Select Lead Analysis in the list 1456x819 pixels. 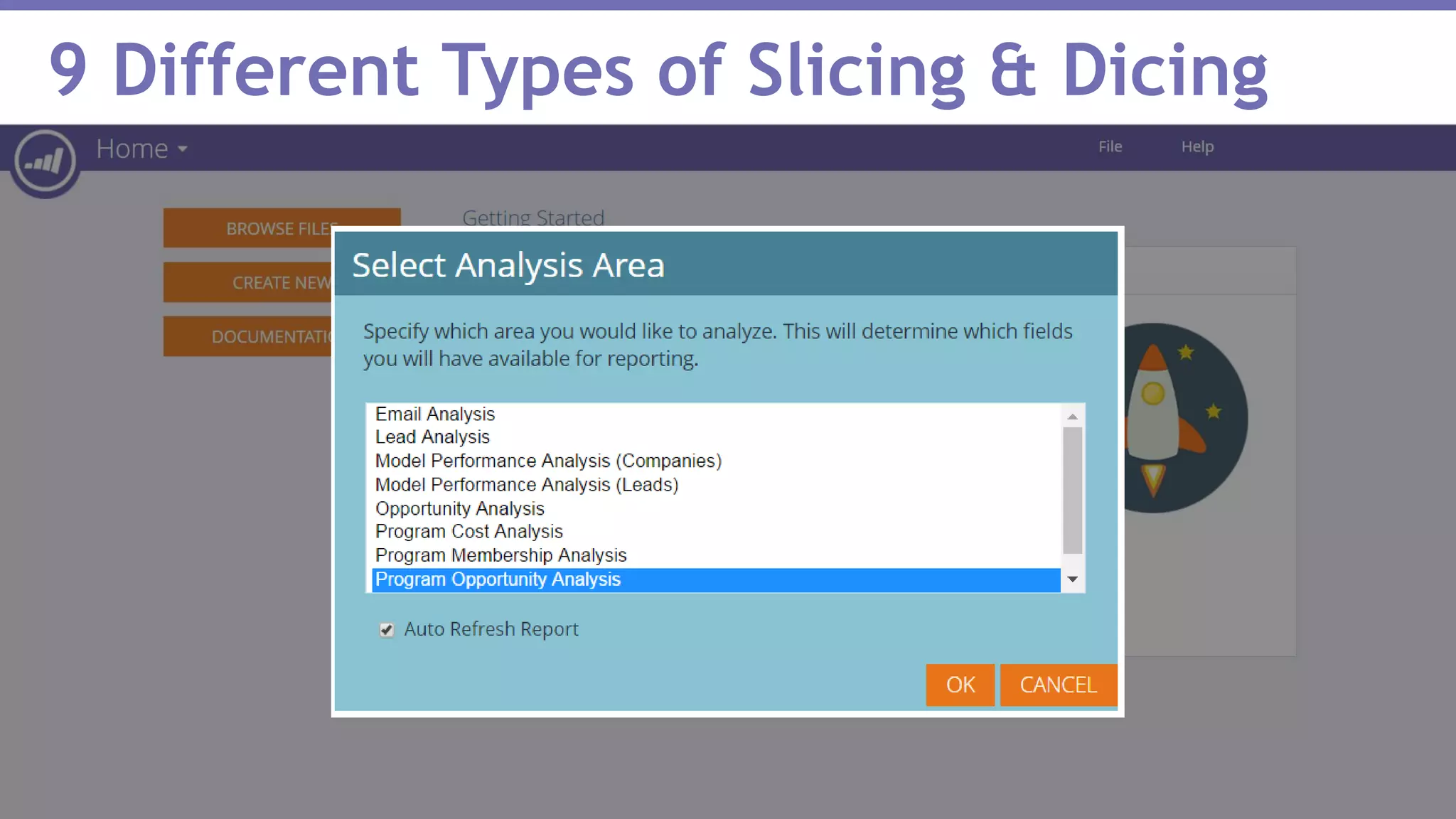[716, 437]
